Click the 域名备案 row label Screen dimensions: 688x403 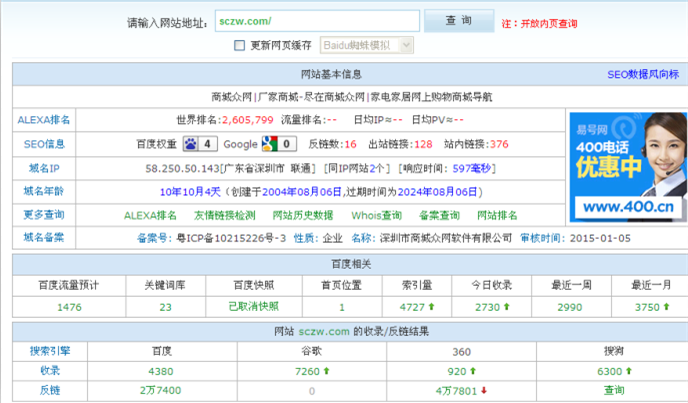44,237
